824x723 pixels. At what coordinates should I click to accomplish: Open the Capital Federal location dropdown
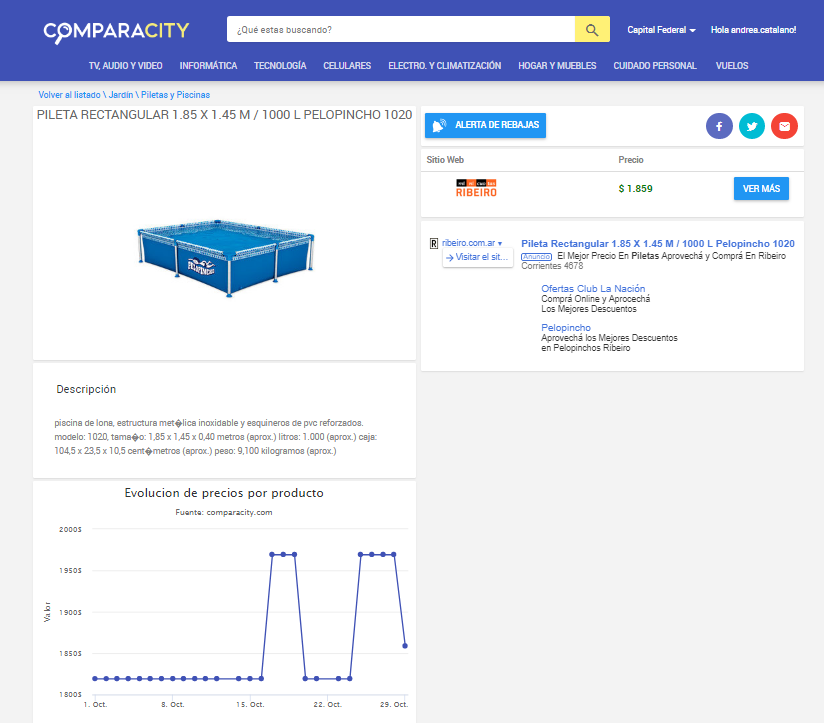tap(661, 30)
